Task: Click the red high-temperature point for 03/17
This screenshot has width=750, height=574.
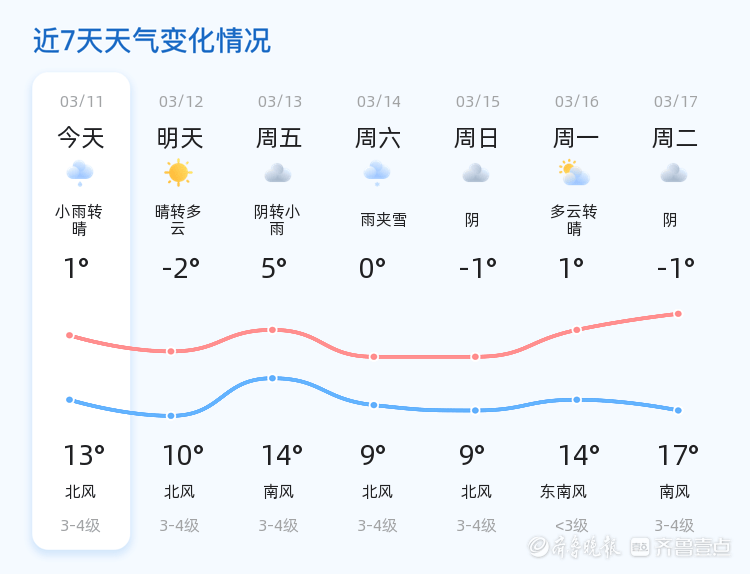Action: [678, 314]
